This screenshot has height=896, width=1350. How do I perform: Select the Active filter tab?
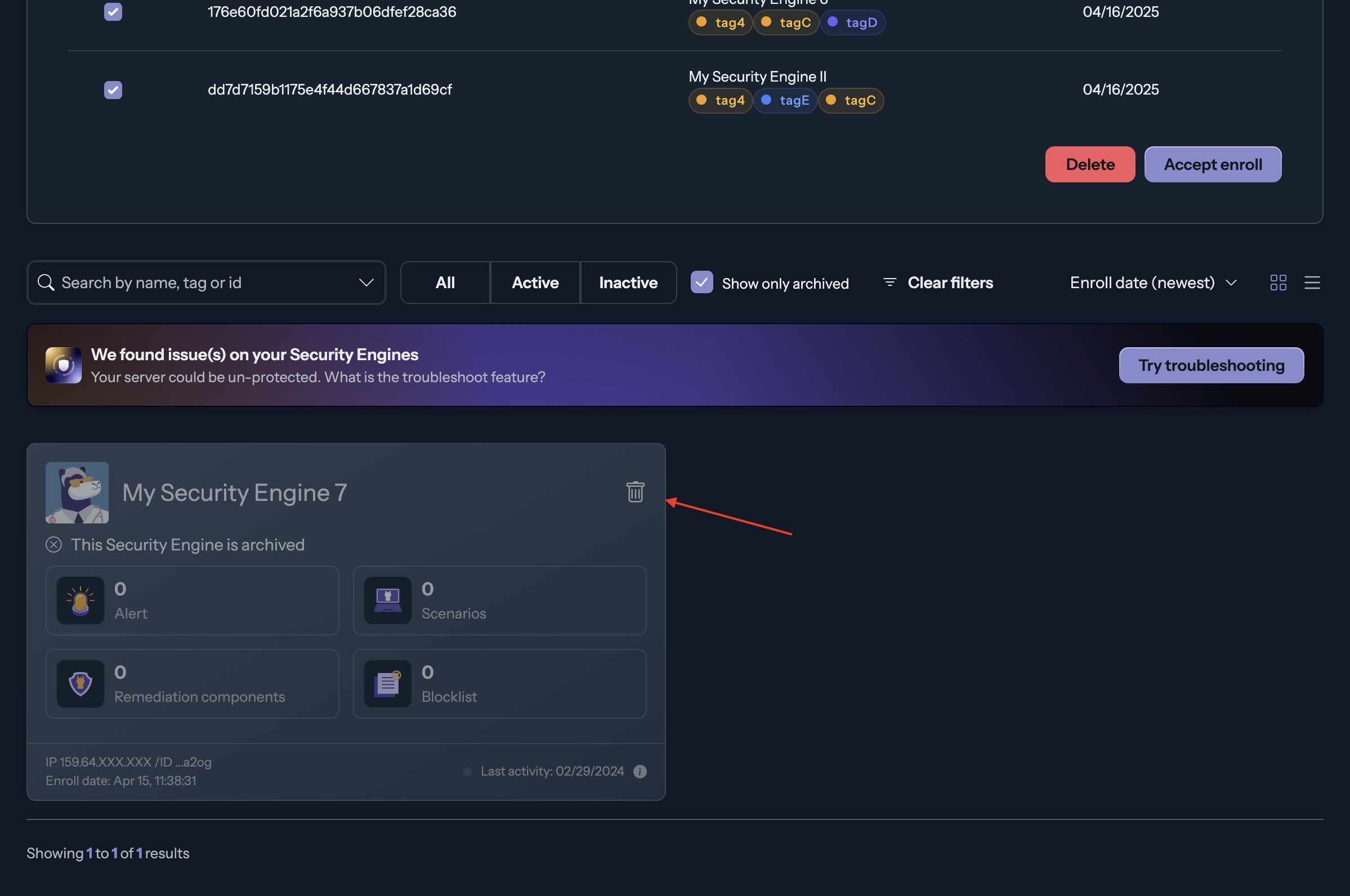pos(535,283)
